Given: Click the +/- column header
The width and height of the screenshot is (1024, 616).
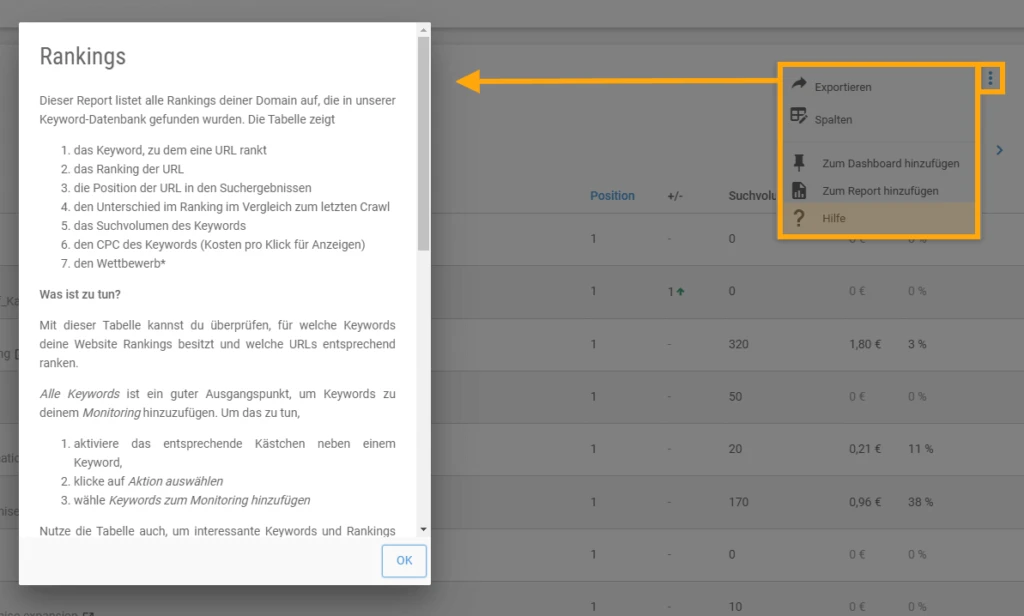Looking at the screenshot, I should [675, 196].
